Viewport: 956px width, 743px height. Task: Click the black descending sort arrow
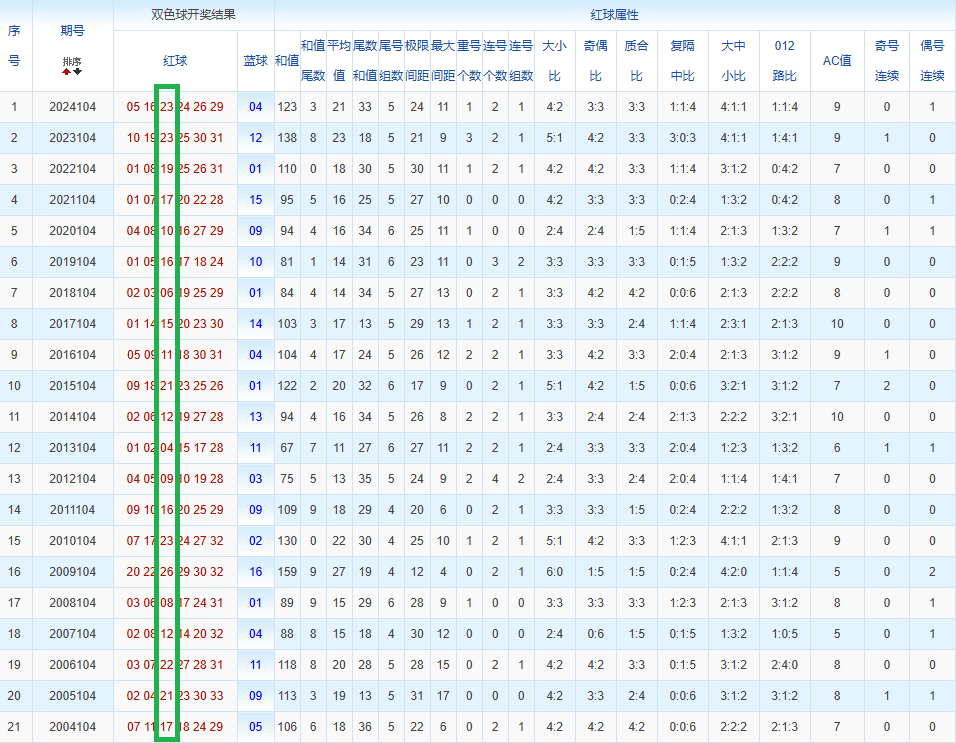pos(77,71)
